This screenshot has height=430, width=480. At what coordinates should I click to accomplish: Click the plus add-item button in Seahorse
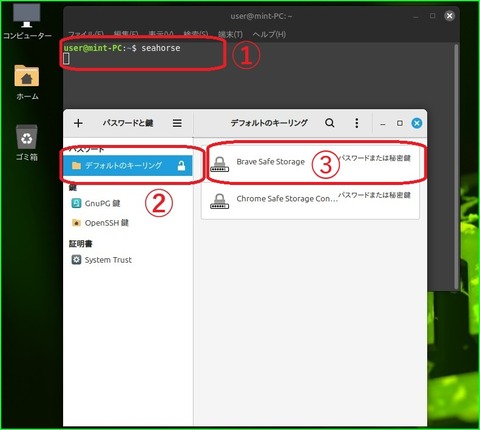78,123
